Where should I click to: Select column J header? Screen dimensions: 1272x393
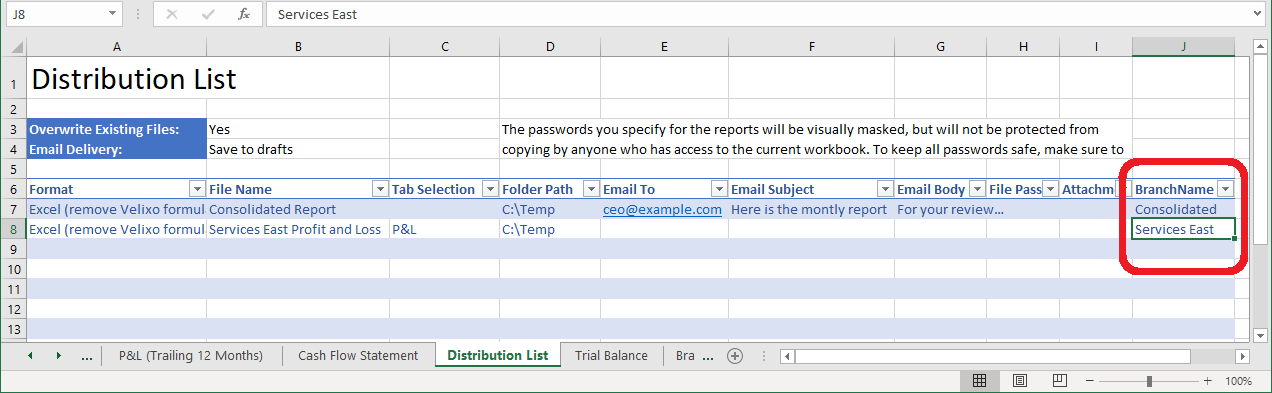(x=1183, y=47)
